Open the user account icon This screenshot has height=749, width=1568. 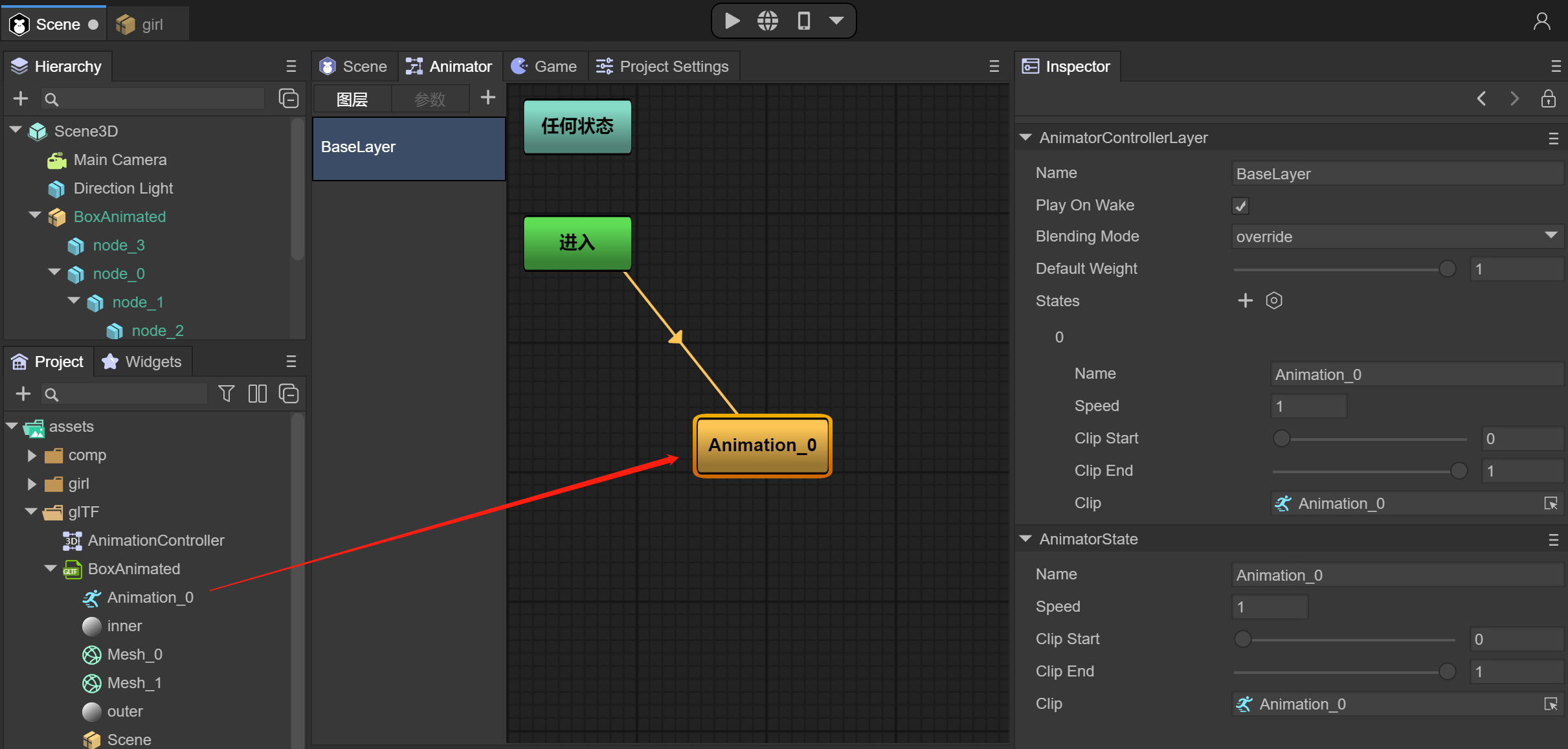point(1541,22)
